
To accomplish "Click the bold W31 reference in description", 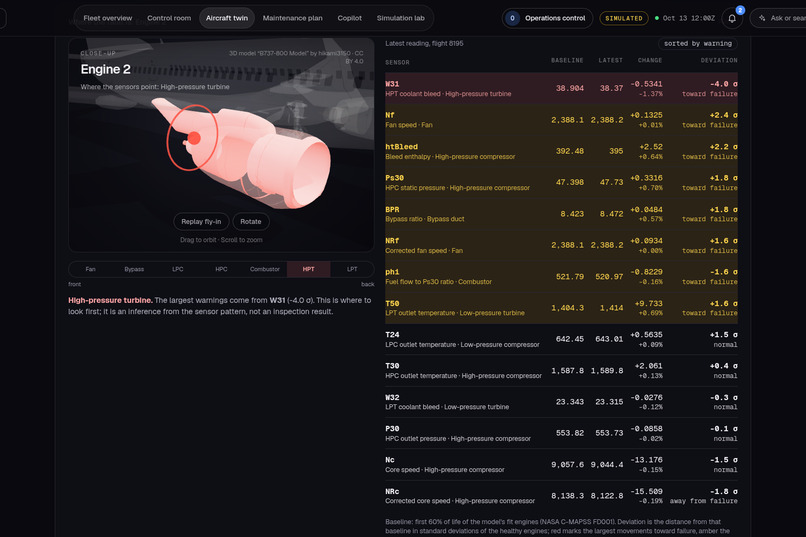I will pos(277,300).
